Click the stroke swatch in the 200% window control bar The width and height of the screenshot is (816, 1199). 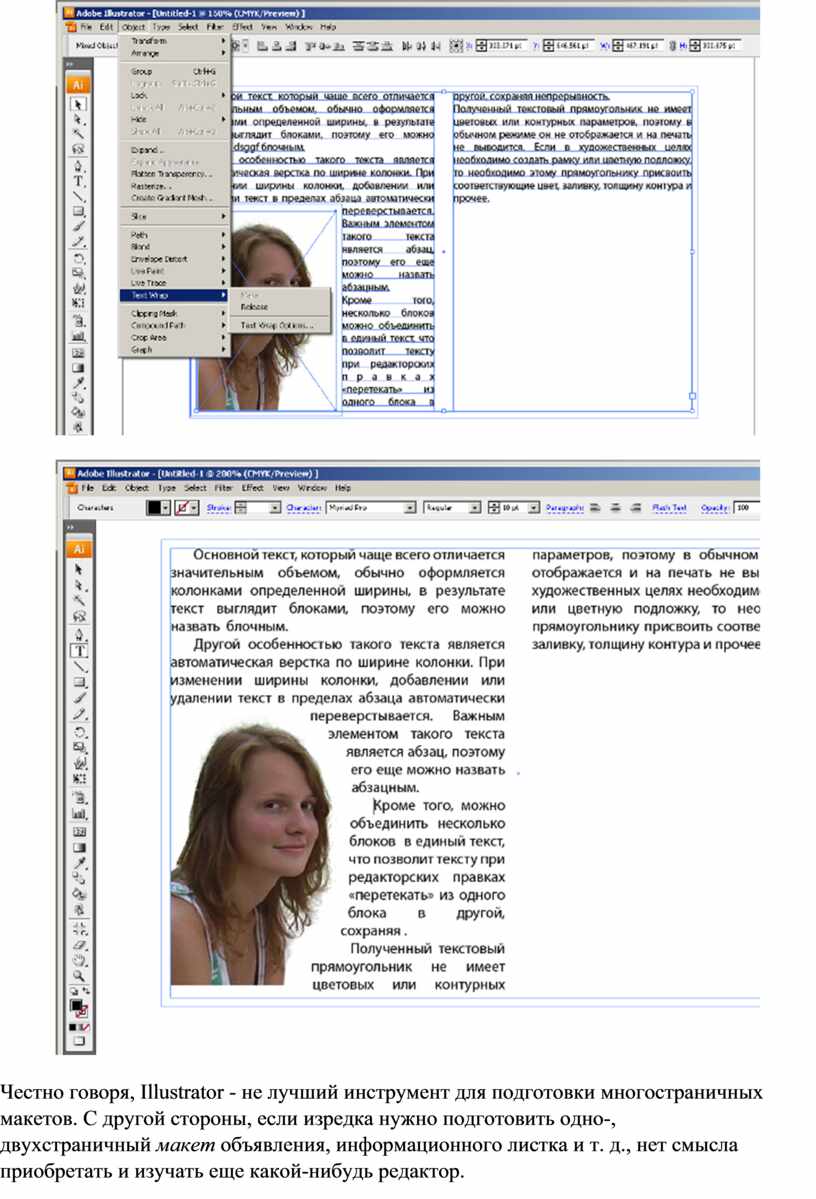click(x=182, y=508)
